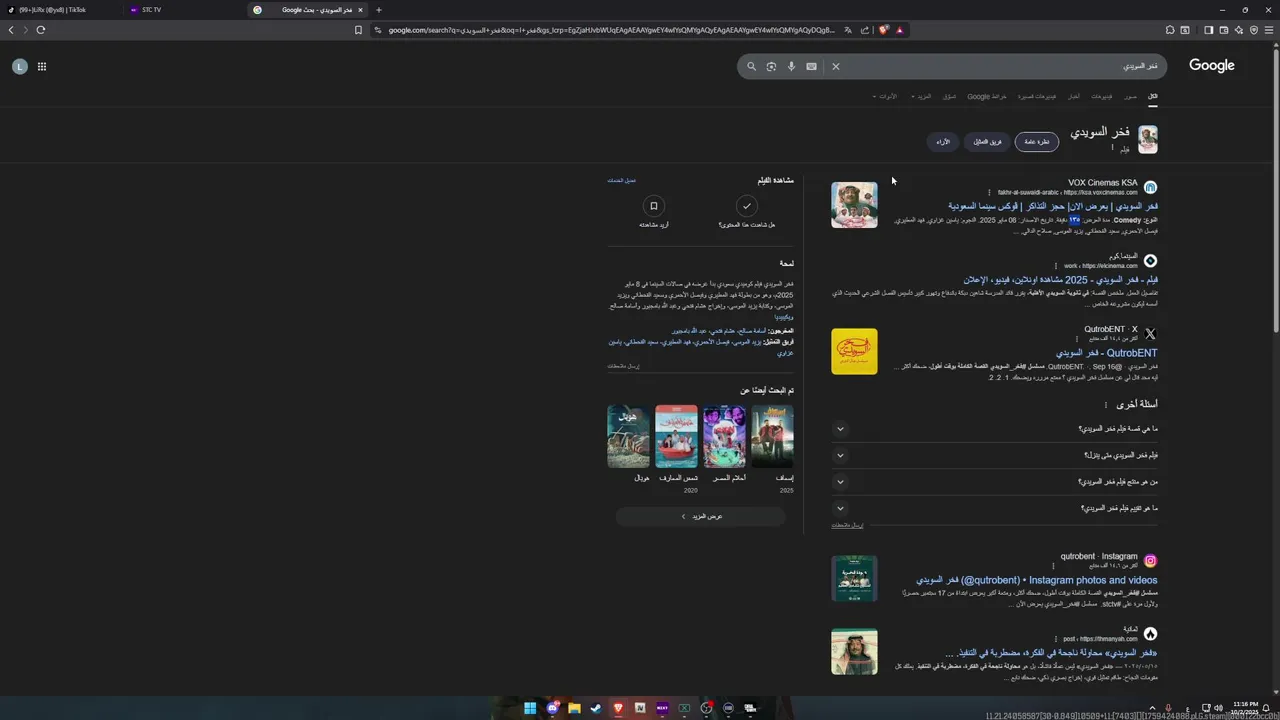Image resolution: width=1280 pixels, height=720 pixels.
Task: Open Brave VPN shield icon in toolbar
Action: pyautogui.click(x=1254, y=30)
